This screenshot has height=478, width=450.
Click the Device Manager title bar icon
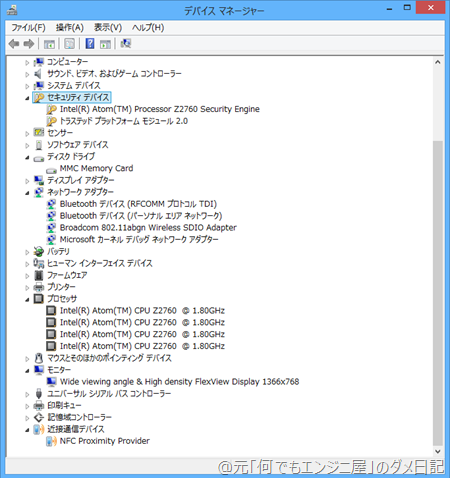tap(12, 10)
